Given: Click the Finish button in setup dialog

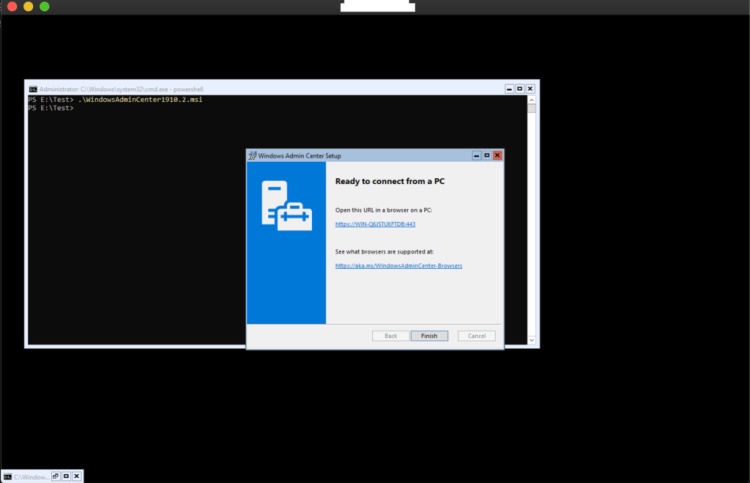Looking at the screenshot, I should [x=429, y=336].
